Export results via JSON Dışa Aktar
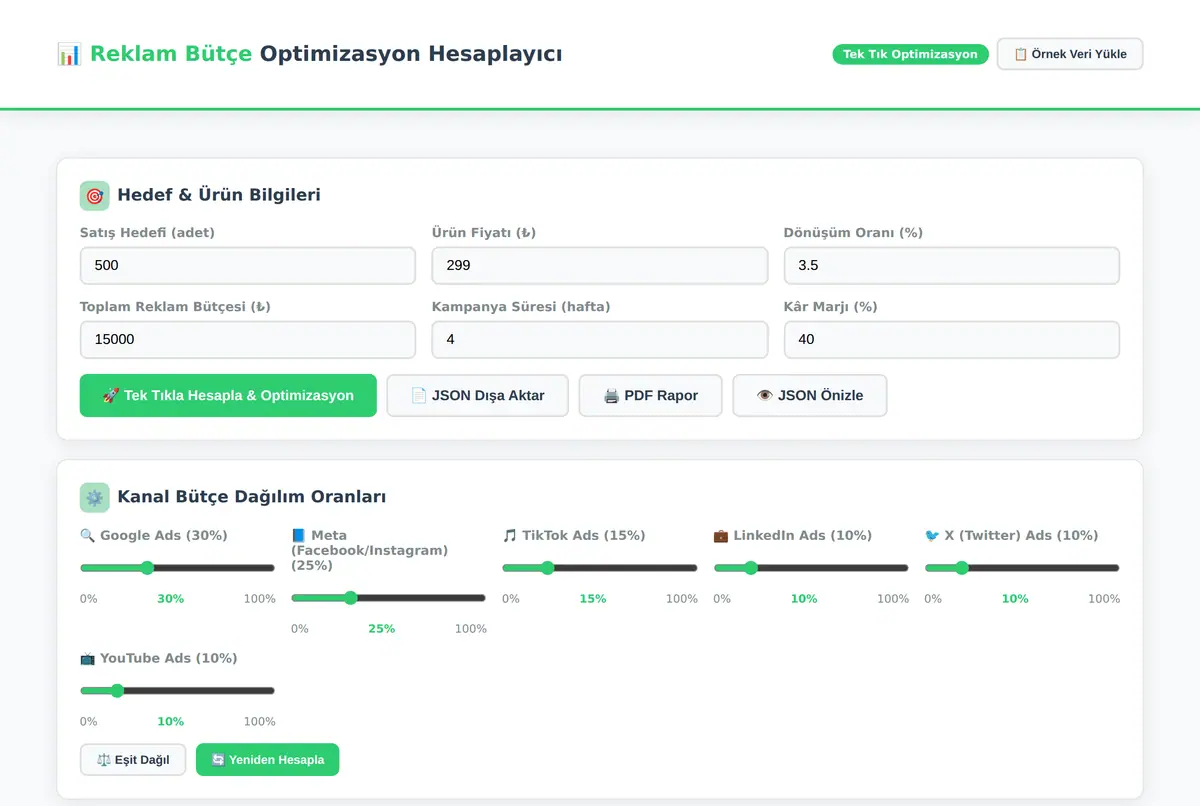The image size is (1200, 806). 478,396
